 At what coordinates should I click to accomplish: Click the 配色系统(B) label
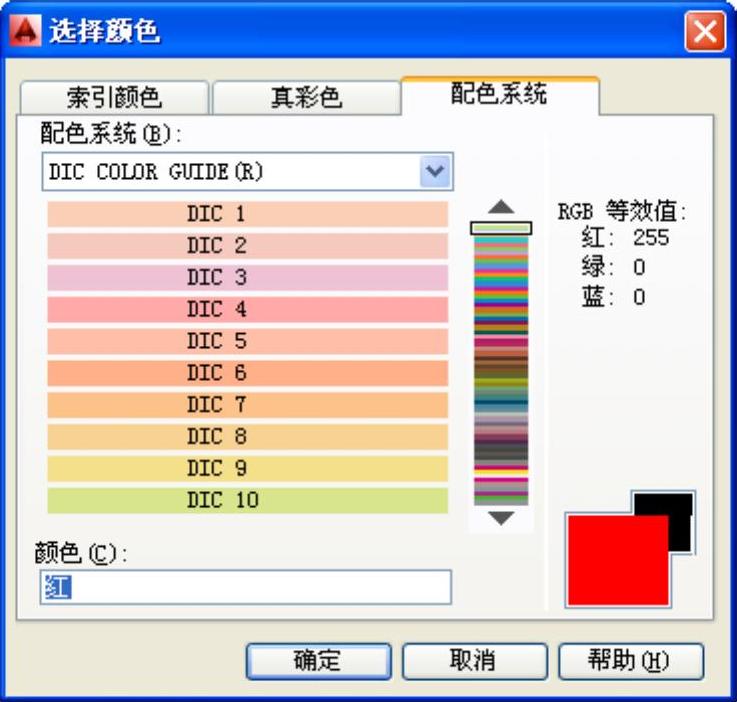[111, 133]
